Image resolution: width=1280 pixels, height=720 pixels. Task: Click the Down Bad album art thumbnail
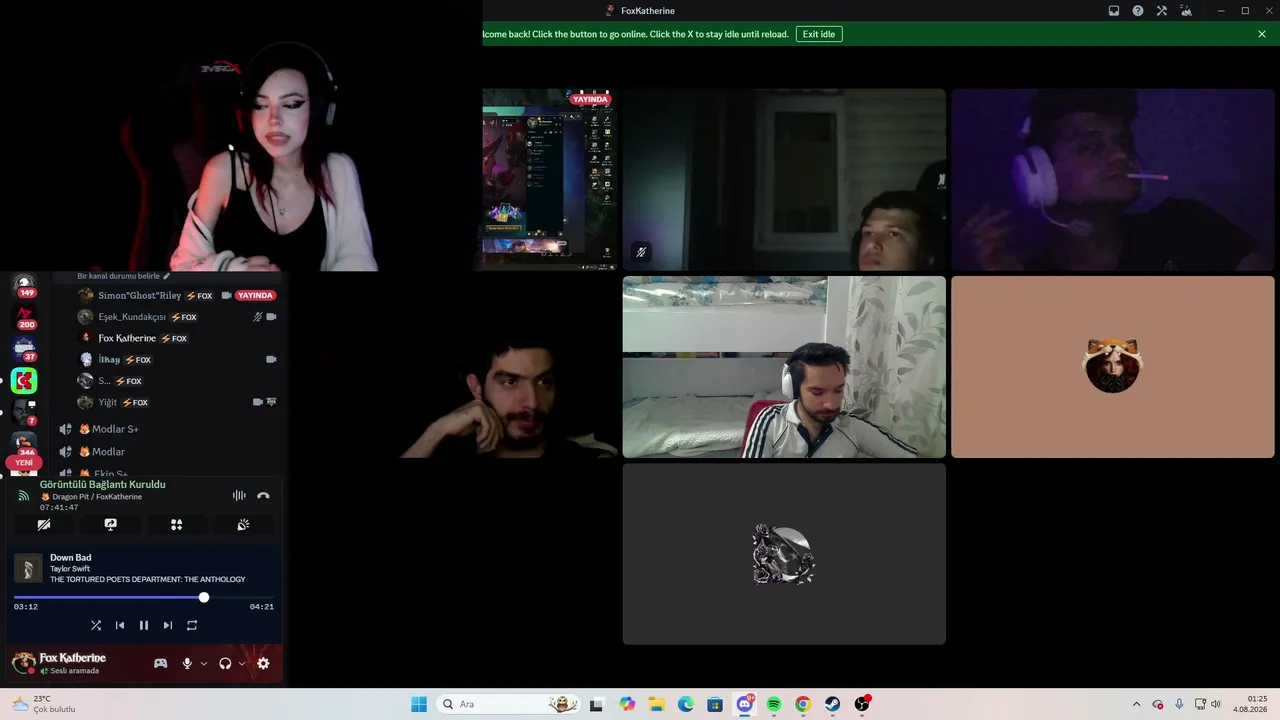tap(28, 568)
